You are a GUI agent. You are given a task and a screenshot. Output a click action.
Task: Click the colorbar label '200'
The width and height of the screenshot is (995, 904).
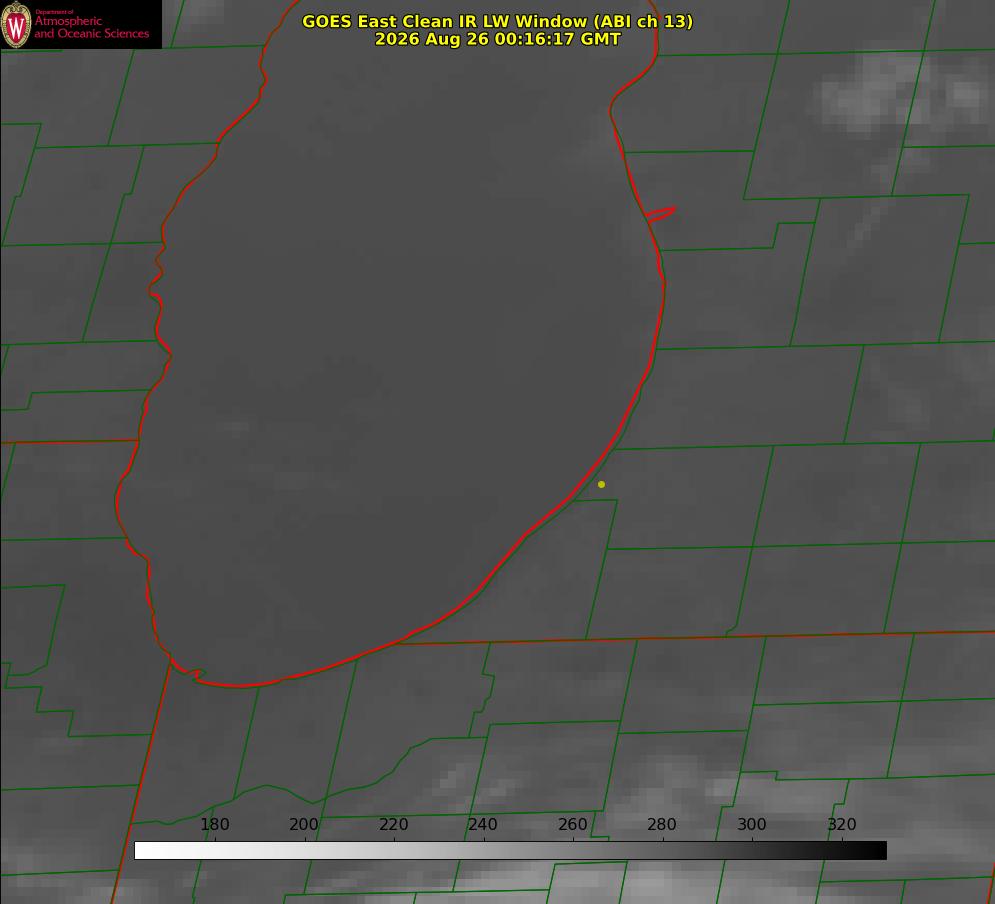304,824
